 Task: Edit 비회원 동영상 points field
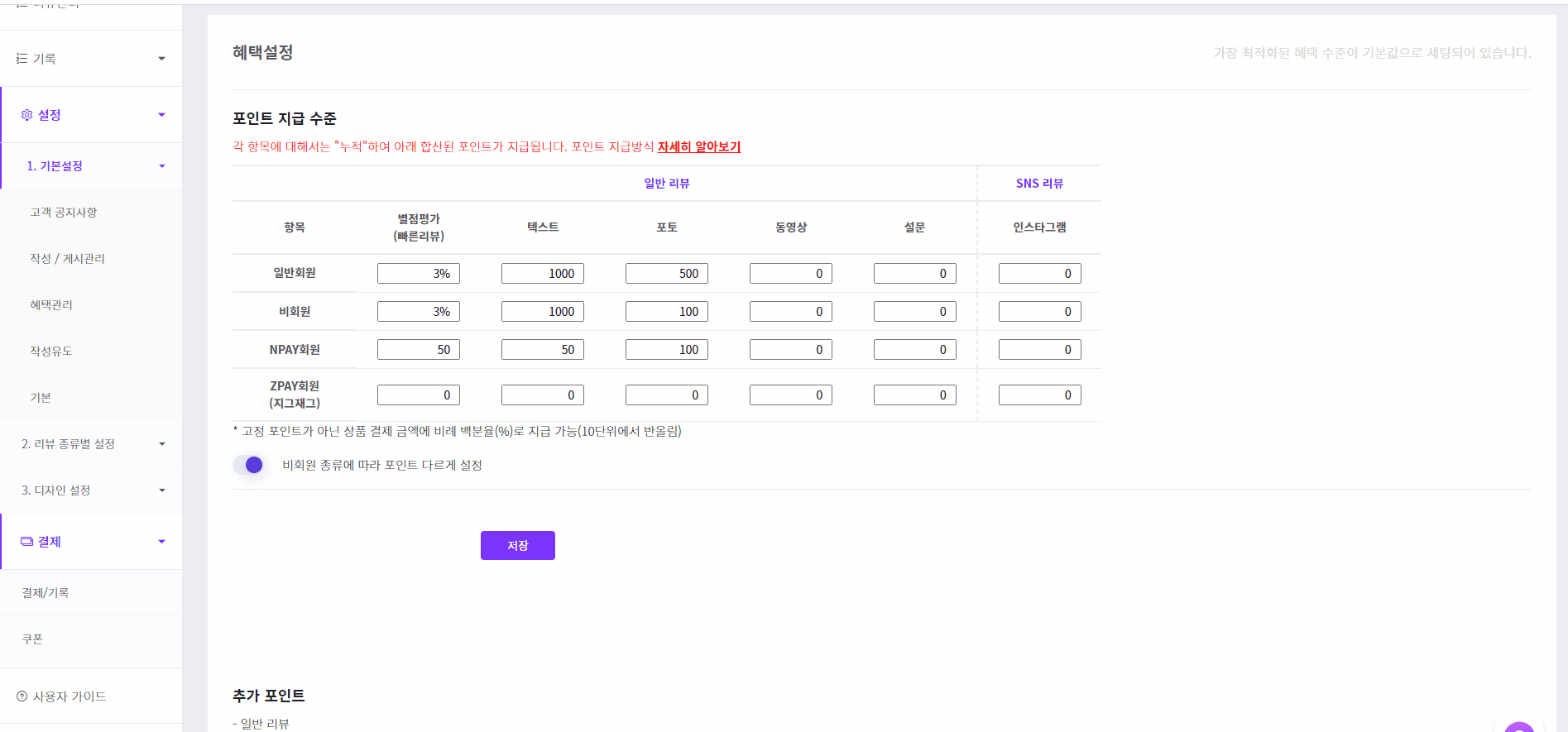click(x=791, y=312)
